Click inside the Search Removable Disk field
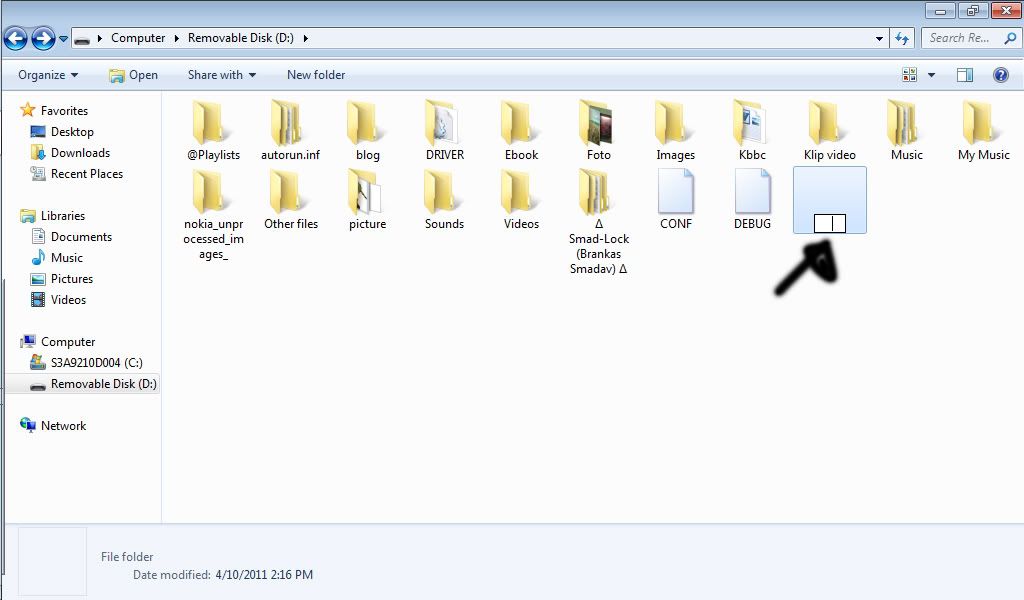Viewport: 1024px width, 600px height. pyautogui.click(x=960, y=38)
